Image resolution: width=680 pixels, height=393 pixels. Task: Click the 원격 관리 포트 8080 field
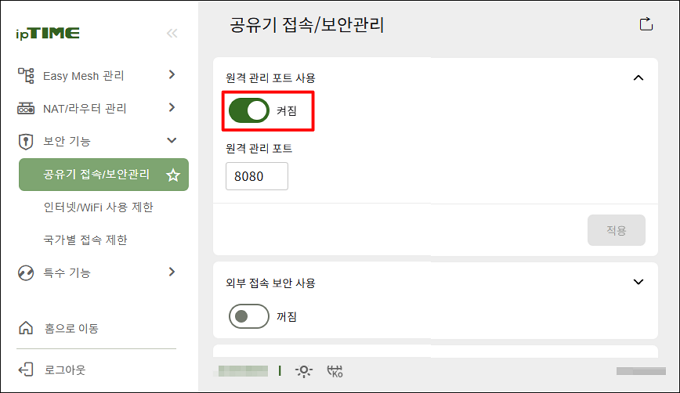257,176
